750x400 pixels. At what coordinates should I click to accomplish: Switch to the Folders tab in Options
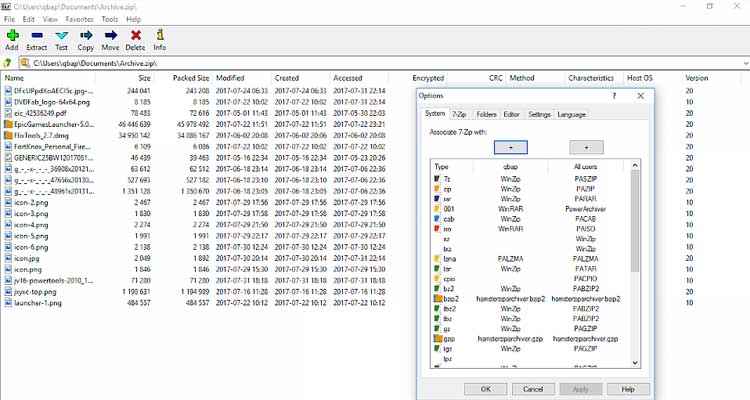(x=486, y=114)
